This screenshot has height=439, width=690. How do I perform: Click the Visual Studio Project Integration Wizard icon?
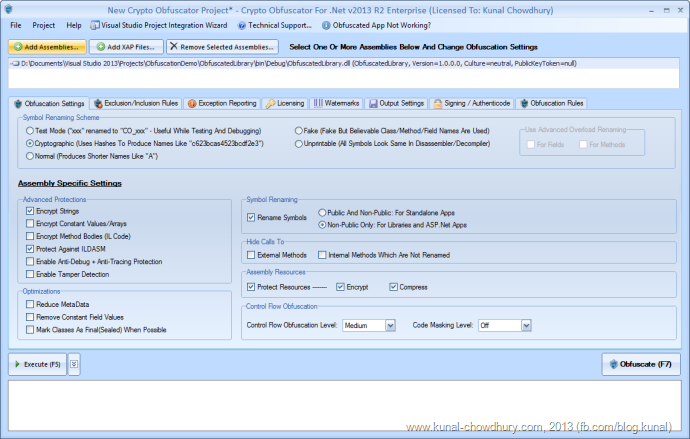pyautogui.click(x=95, y=26)
